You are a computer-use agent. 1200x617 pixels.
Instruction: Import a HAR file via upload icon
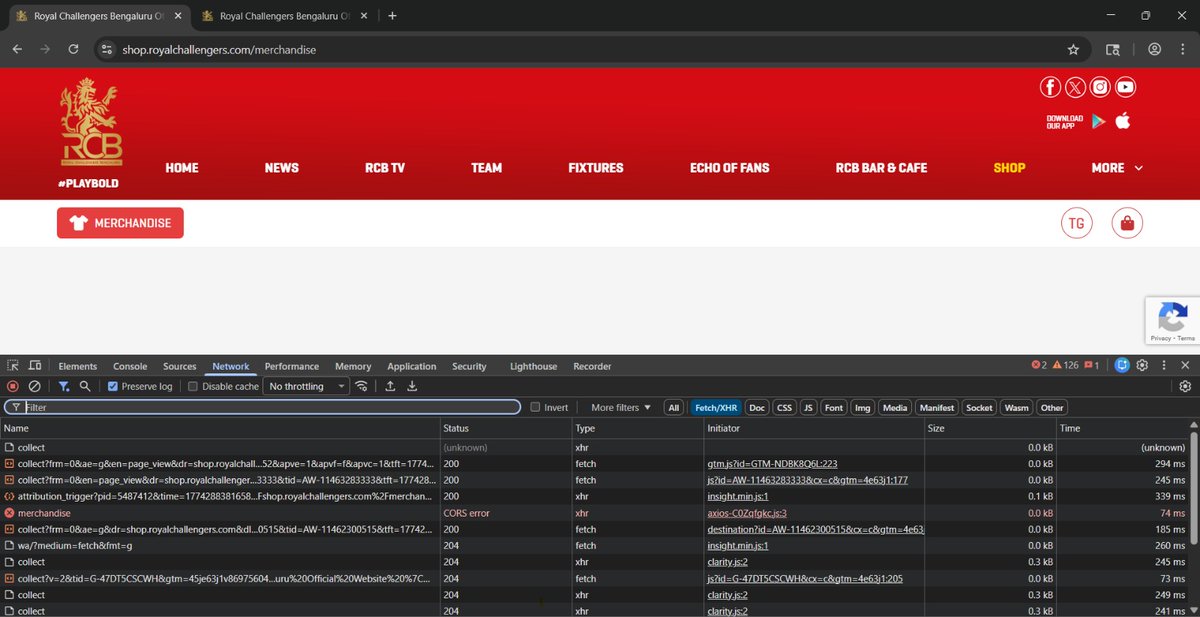pyautogui.click(x=390, y=386)
